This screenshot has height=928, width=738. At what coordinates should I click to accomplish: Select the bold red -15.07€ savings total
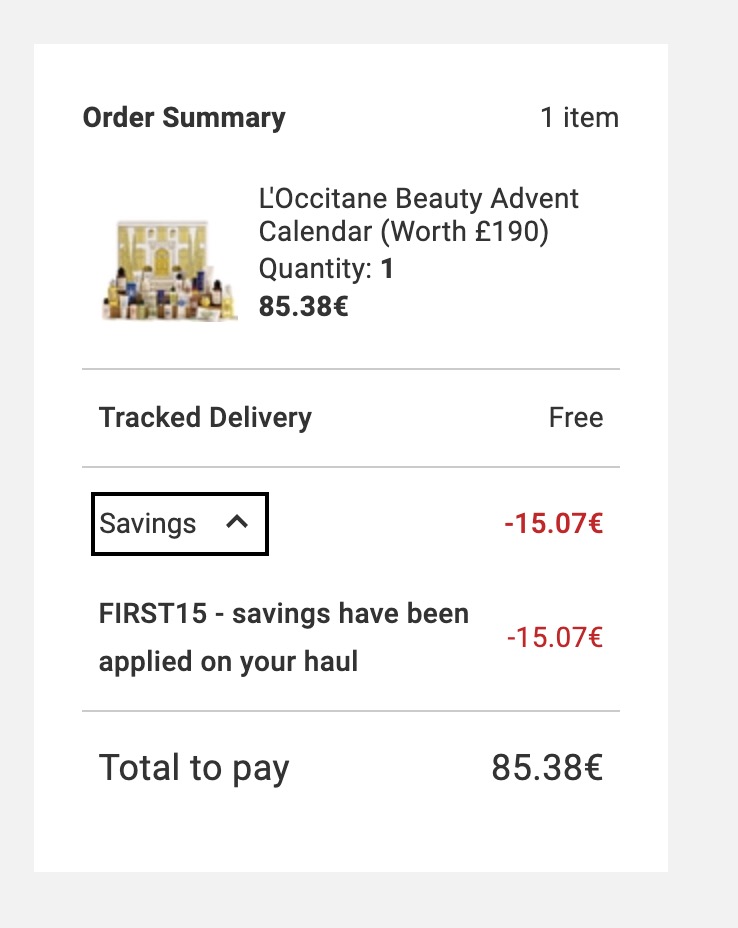click(x=553, y=524)
